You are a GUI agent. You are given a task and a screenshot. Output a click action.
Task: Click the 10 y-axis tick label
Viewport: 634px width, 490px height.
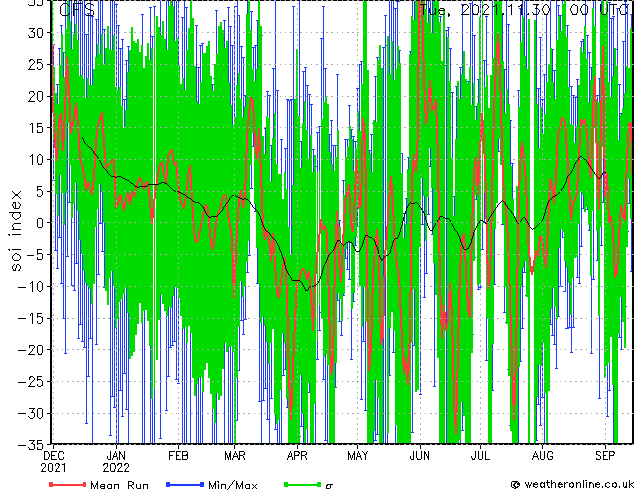pos(35,160)
